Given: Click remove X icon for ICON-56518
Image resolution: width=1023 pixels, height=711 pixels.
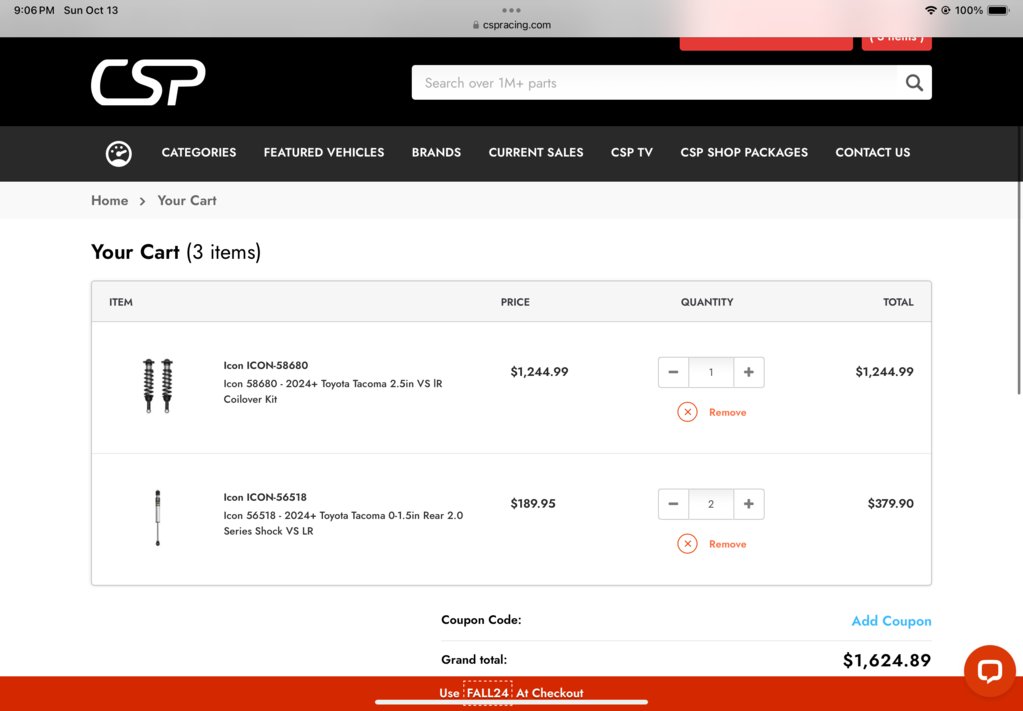Looking at the screenshot, I should [687, 544].
